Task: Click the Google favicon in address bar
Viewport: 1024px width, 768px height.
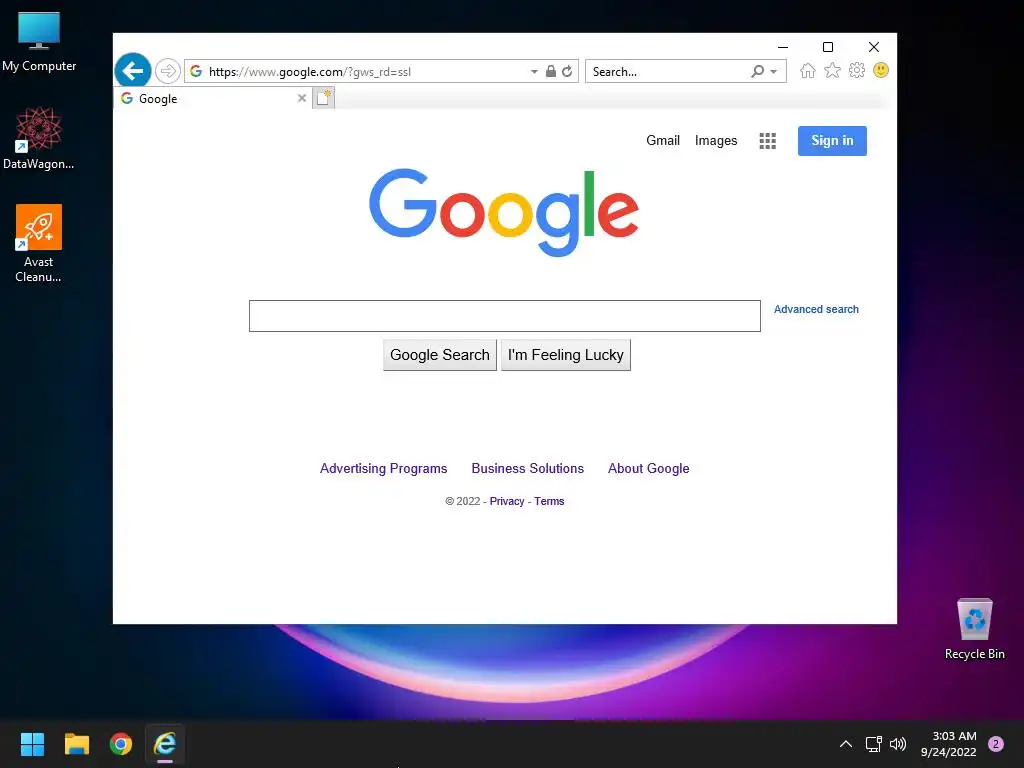Action: (196, 71)
